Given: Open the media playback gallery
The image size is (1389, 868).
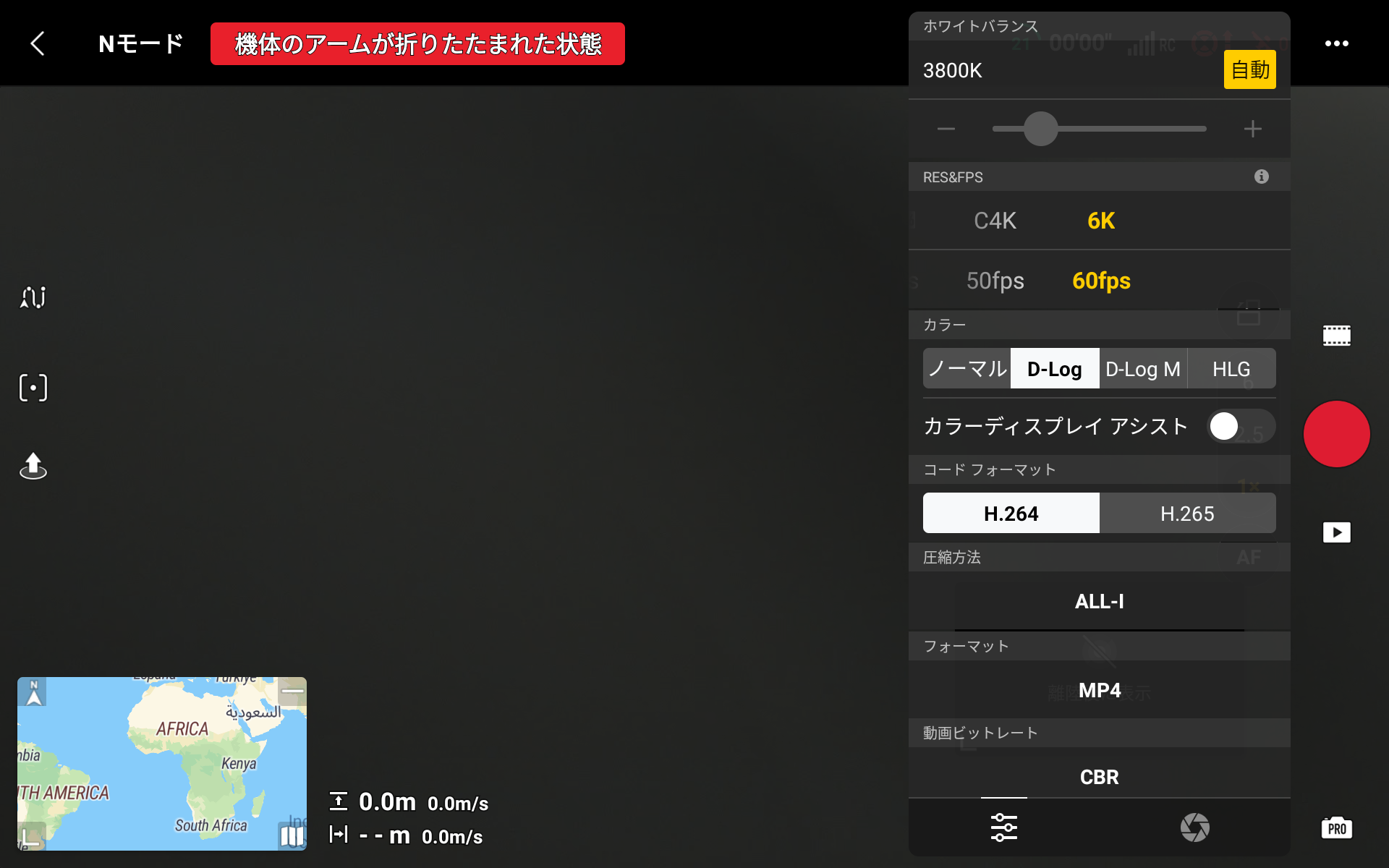Looking at the screenshot, I should click(x=1336, y=532).
